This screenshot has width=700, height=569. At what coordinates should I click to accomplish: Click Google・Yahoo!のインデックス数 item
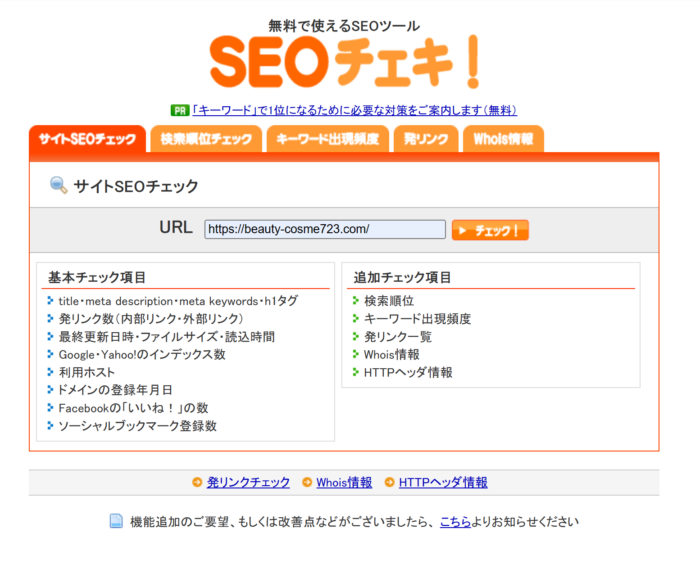pyautogui.click(x=142, y=354)
